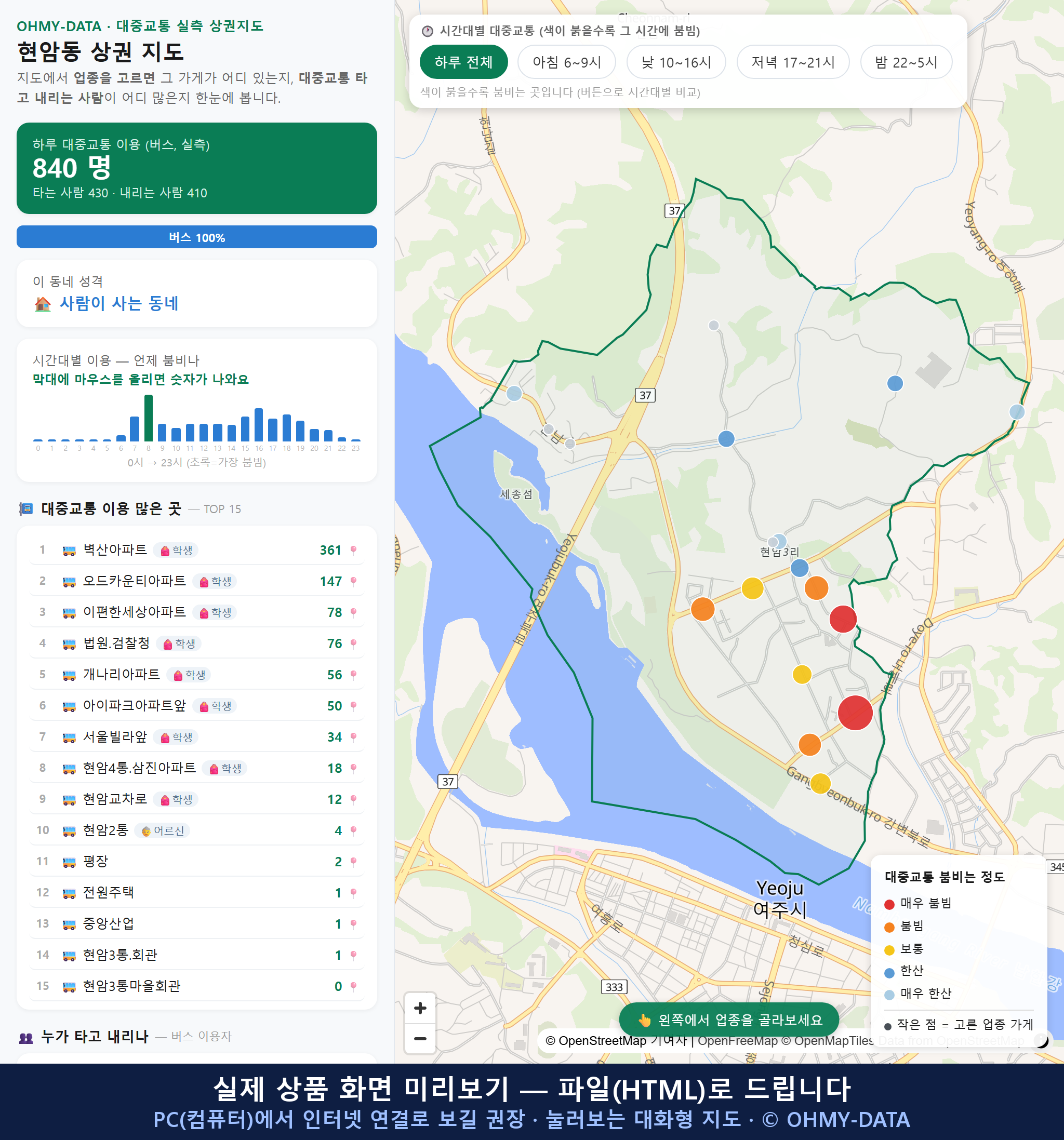Select the 서울빌라앞 list row
The image size is (1064, 1140).
197,737
